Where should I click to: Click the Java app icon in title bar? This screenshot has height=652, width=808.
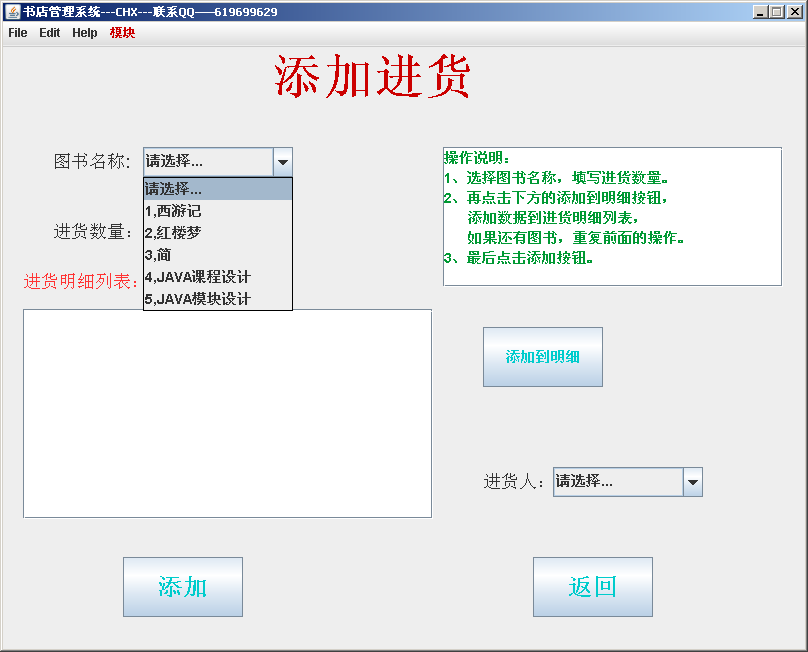point(12,11)
